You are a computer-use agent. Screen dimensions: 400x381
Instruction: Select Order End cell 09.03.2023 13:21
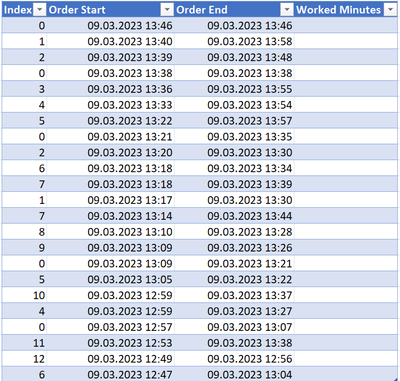coord(234,263)
